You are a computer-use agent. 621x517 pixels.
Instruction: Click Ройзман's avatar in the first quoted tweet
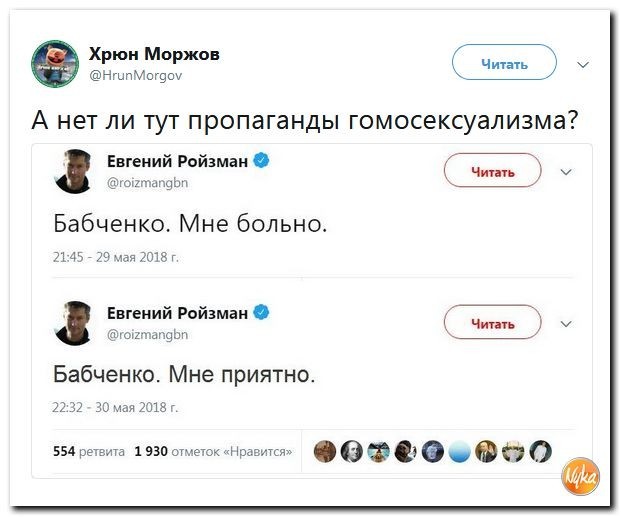coord(75,171)
